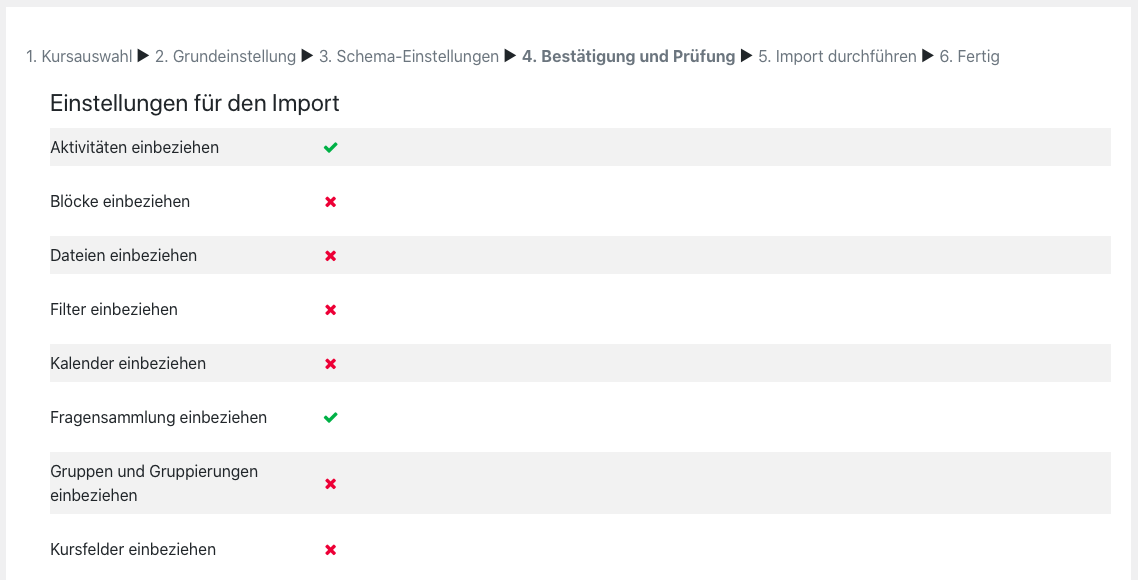This screenshot has width=1138, height=580.
Task: Click the green checkmark for Fragensammlung einbeziehen
Action: coord(330,417)
